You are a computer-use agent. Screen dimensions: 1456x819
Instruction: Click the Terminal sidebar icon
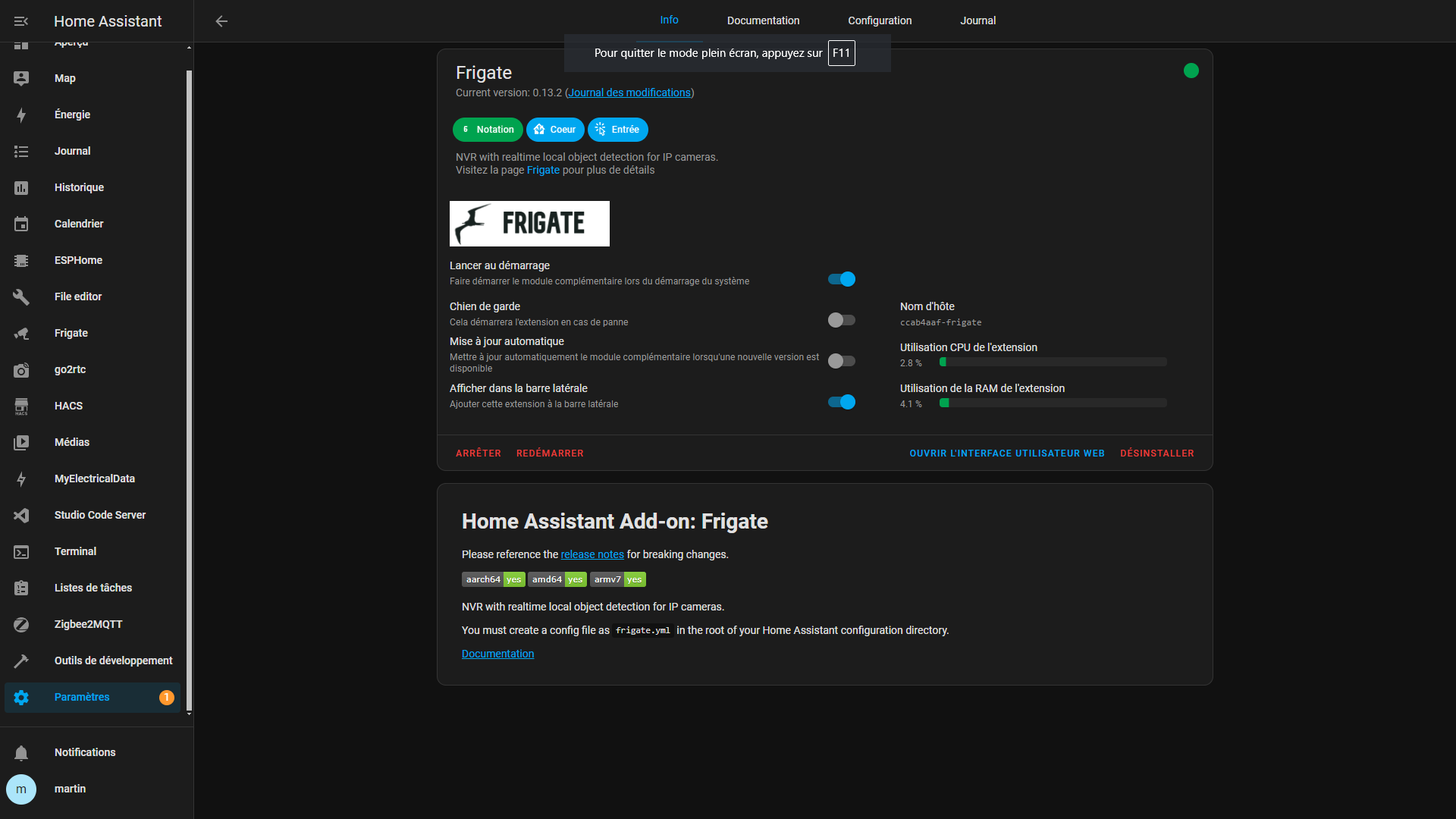21,552
